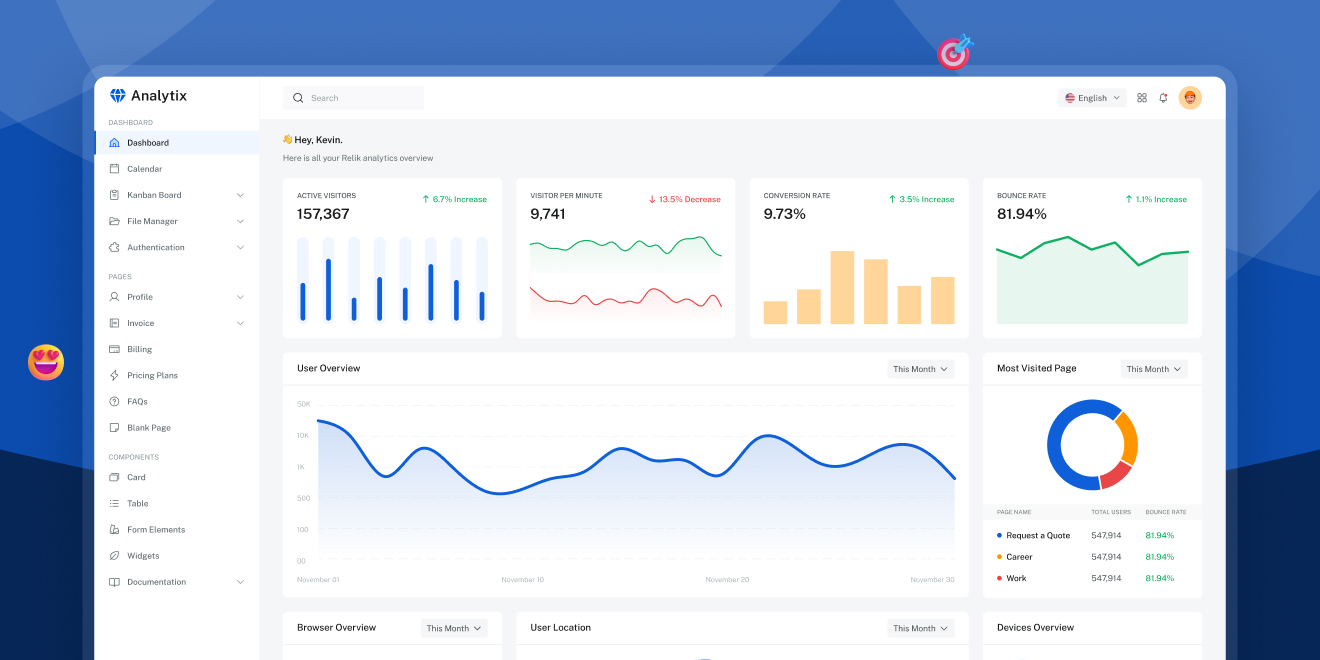Expand the Invoice submenu chevron

click(240, 323)
